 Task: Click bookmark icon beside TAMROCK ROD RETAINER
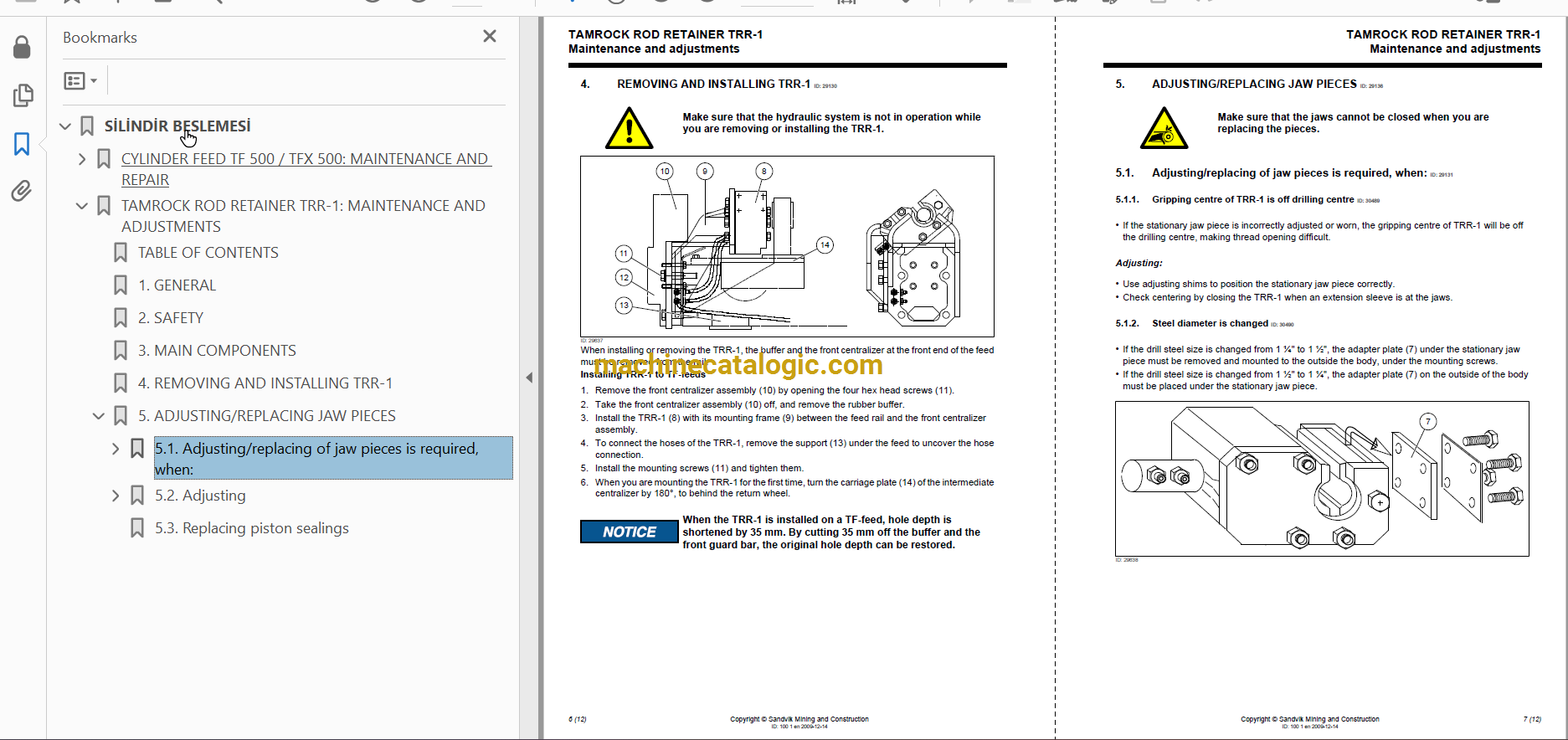tap(104, 206)
